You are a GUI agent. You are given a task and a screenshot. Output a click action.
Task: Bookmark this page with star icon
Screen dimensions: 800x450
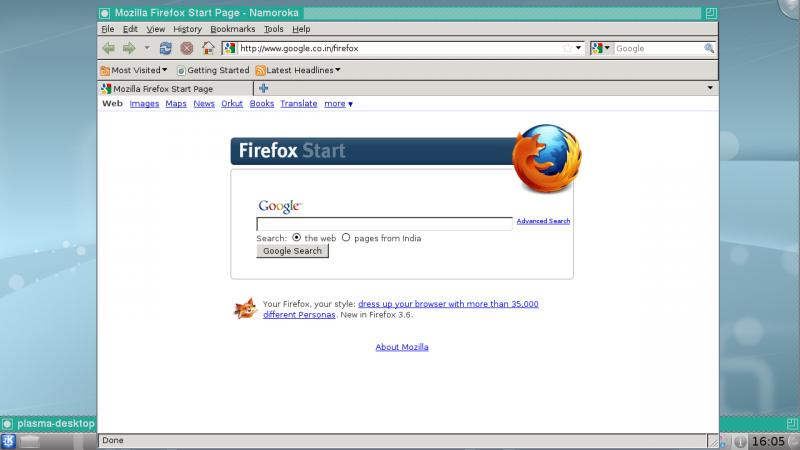pos(567,48)
